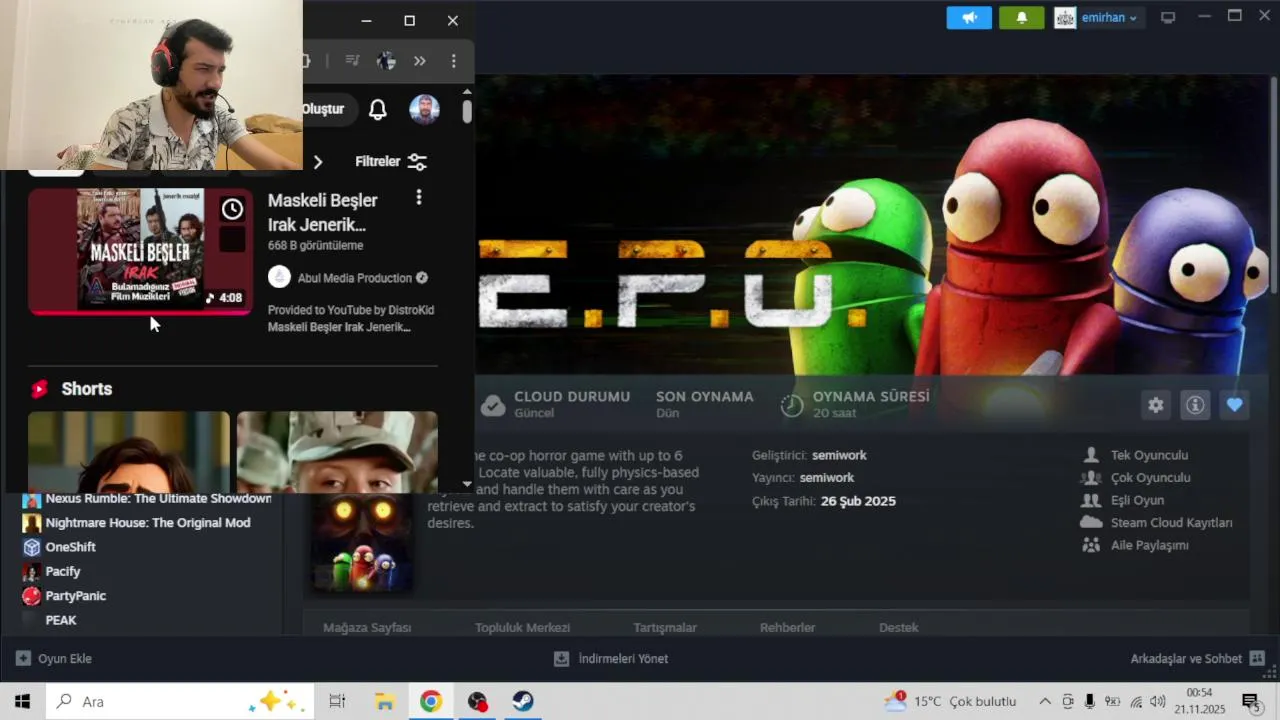Open YouTube notifications bell

[377, 110]
